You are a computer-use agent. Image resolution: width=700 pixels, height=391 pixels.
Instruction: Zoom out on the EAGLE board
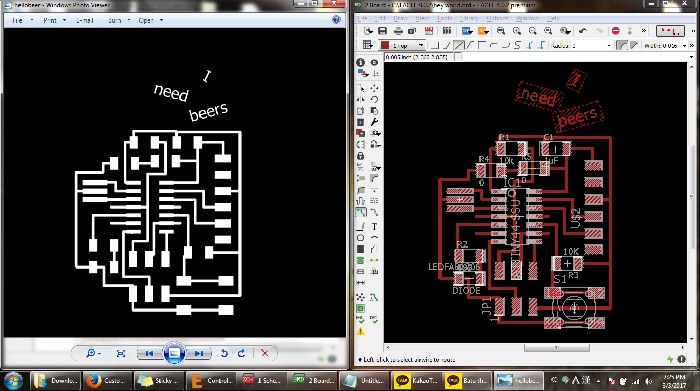pyautogui.click(x=533, y=31)
